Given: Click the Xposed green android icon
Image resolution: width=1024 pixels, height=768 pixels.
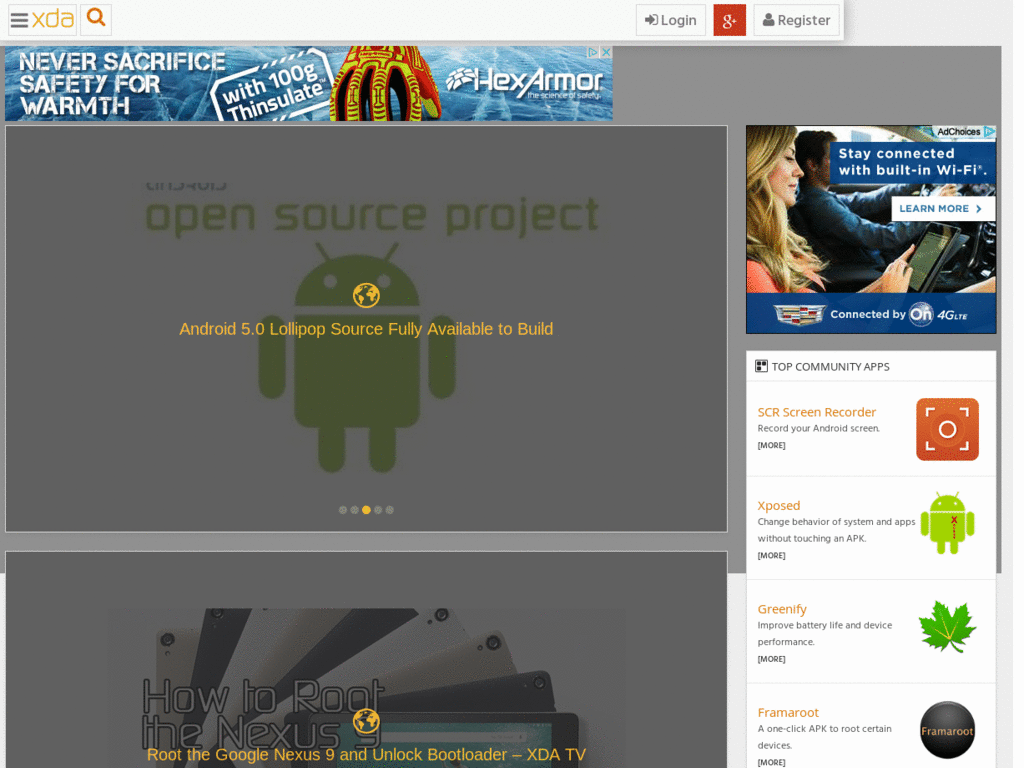Looking at the screenshot, I should pyautogui.click(x=947, y=522).
